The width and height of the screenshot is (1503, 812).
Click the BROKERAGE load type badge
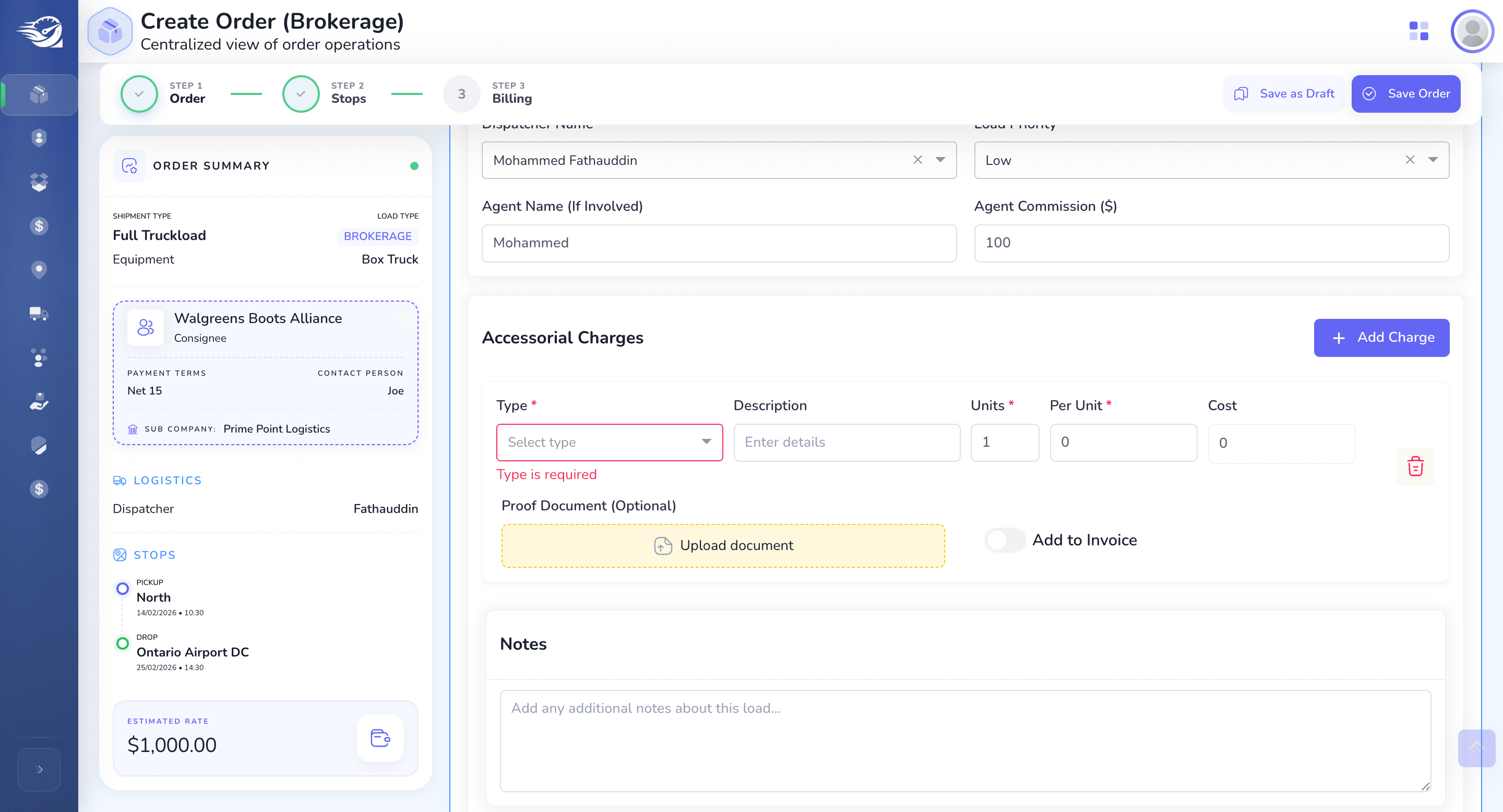tap(377, 236)
